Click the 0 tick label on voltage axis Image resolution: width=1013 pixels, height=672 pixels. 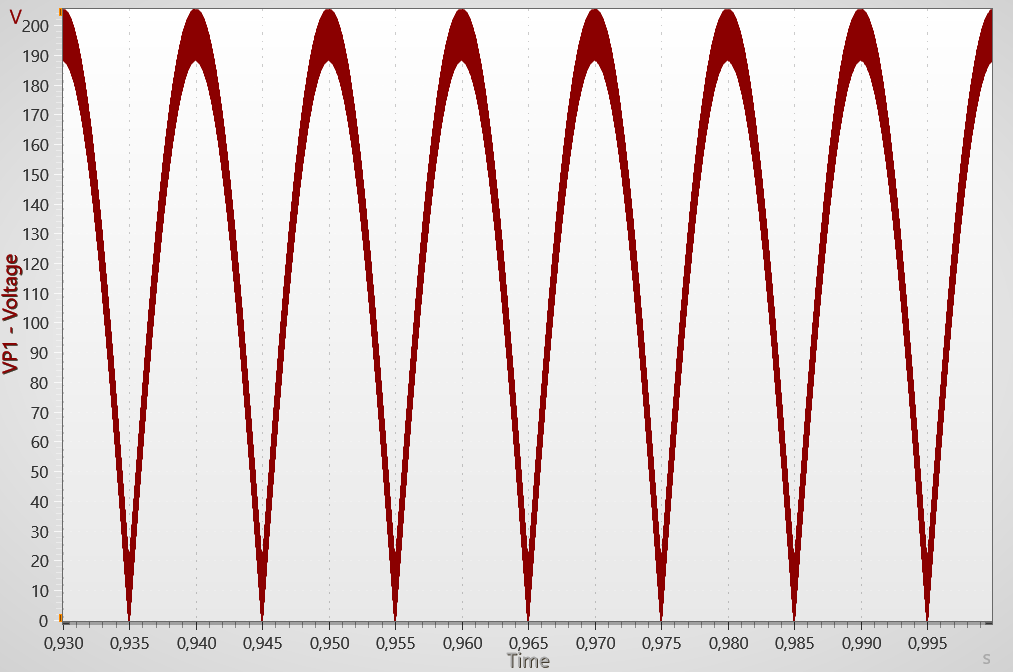point(43,621)
